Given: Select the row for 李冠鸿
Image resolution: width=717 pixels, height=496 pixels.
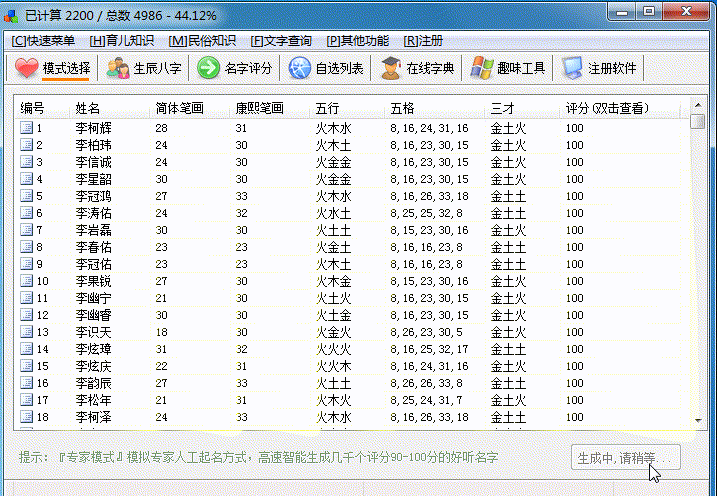Looking at the screenshot, I should coord(94,196).
